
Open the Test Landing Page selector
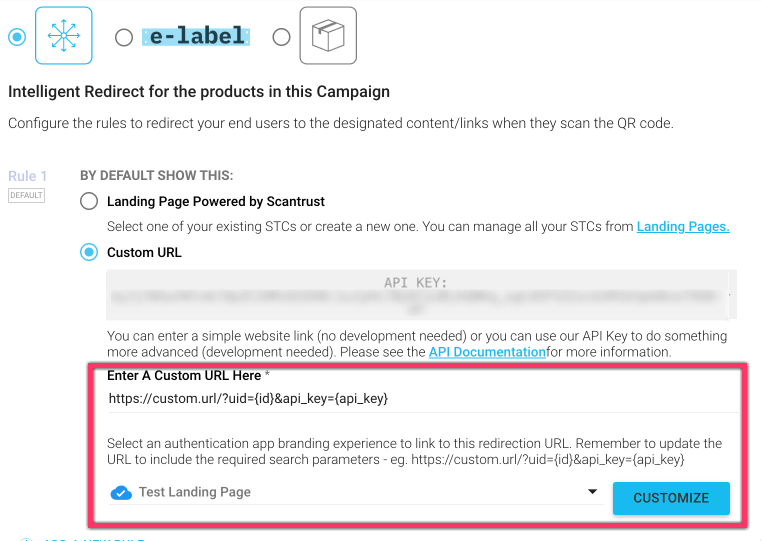click(x=356, y=492)
